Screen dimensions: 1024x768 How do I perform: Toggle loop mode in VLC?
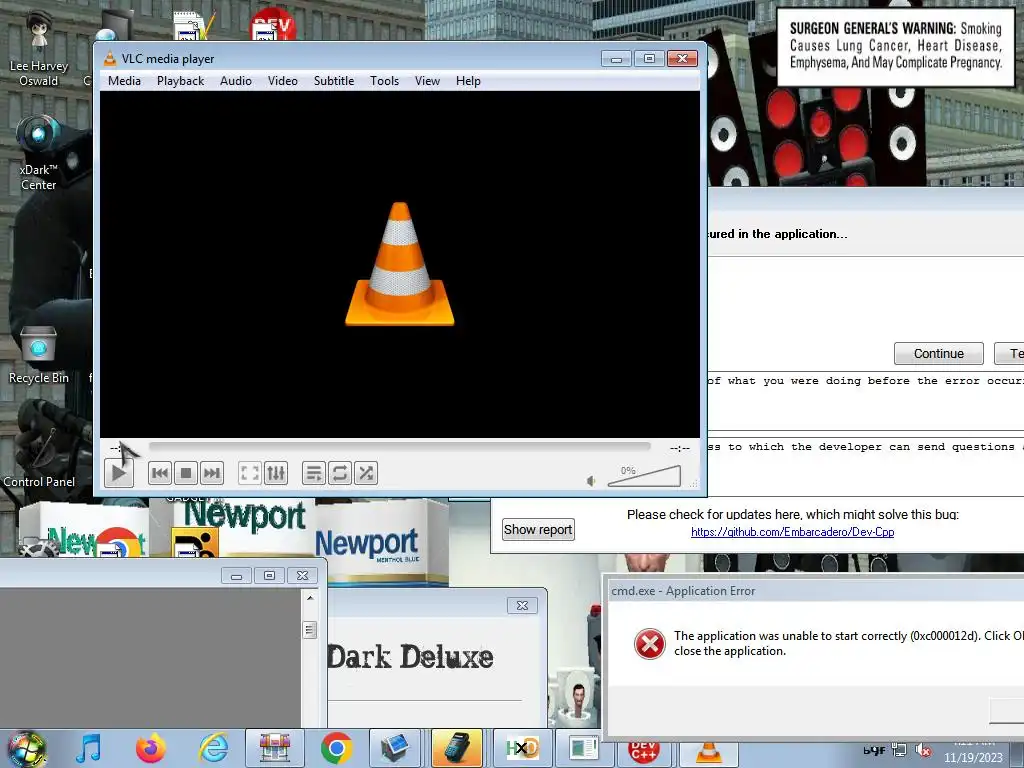(x=340, y=473)
